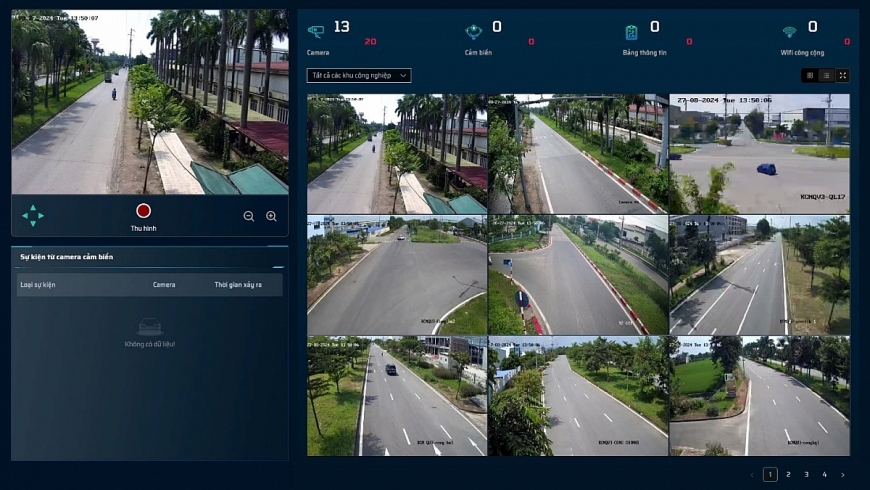The image size is (870, 490).
Task: Zoom out the camera view
Action: [249, 216]
